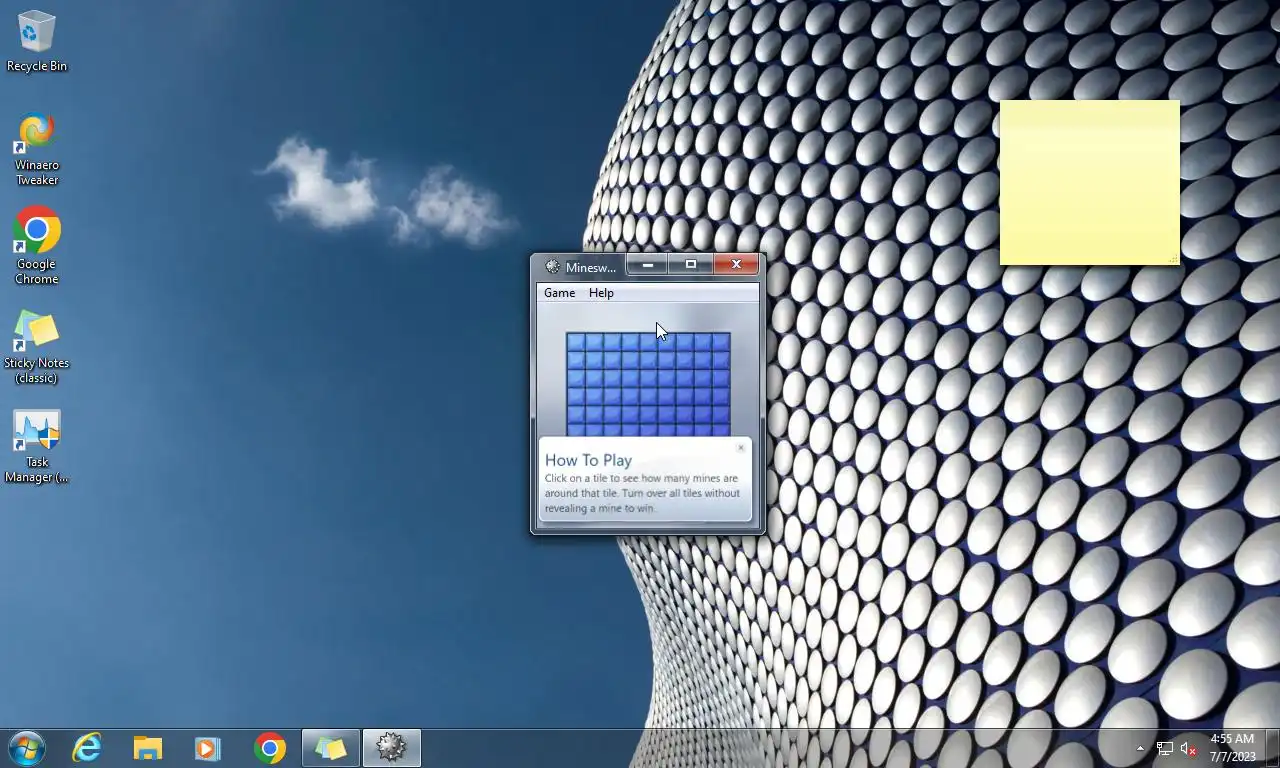Select the Recycle Bin desktop icon
Image resolution: width=1280 pixels, height=768 pixels.
click(x=37, y=41)
